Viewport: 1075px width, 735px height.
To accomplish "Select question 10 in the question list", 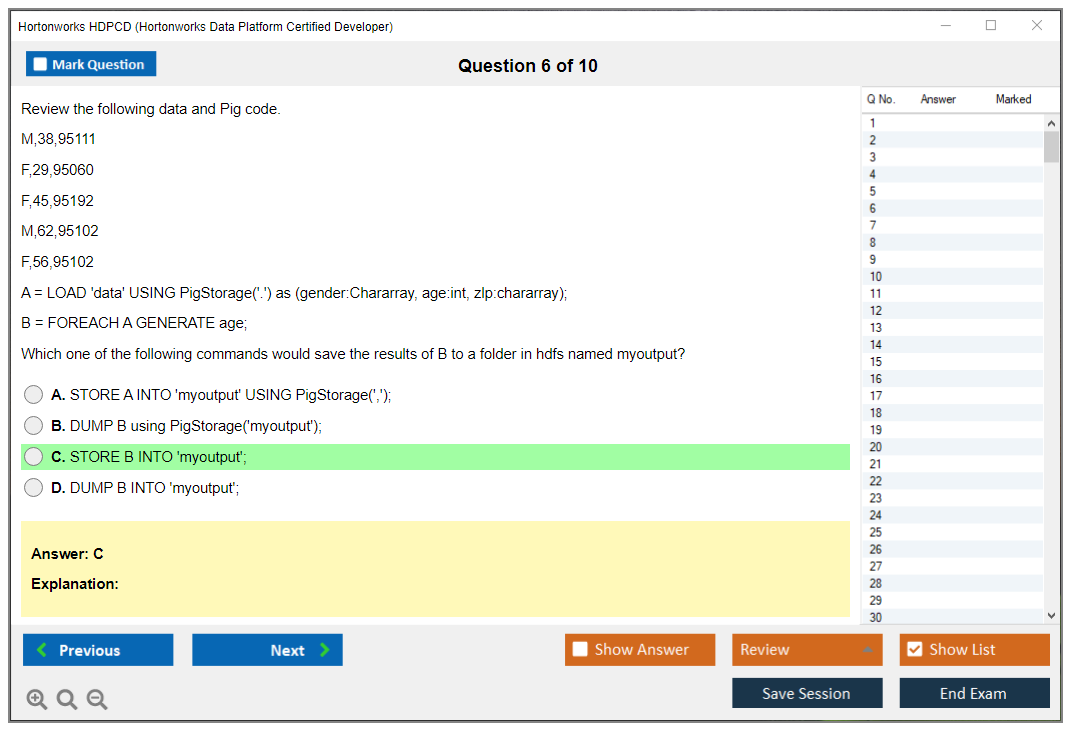I will 876,276.
